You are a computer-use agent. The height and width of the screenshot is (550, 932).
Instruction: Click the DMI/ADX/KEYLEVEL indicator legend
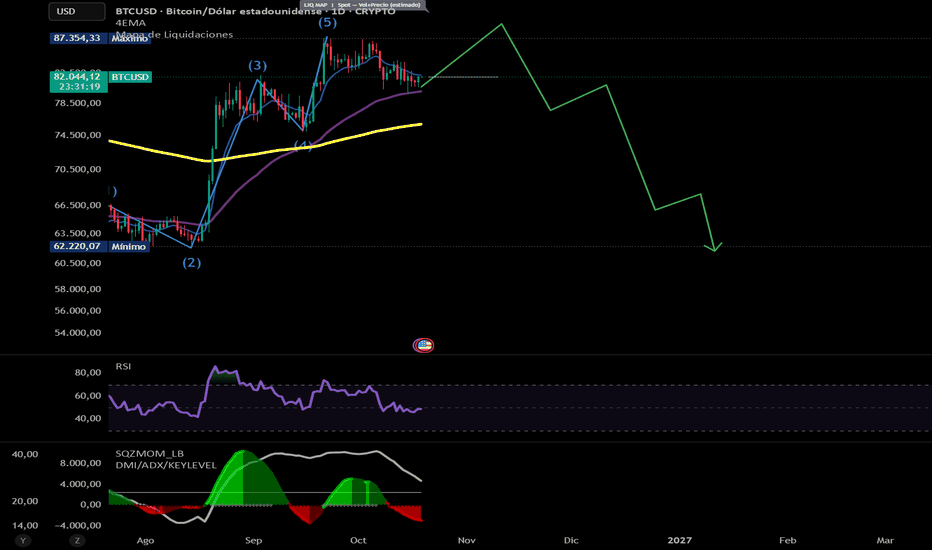[x=166, y=465]
